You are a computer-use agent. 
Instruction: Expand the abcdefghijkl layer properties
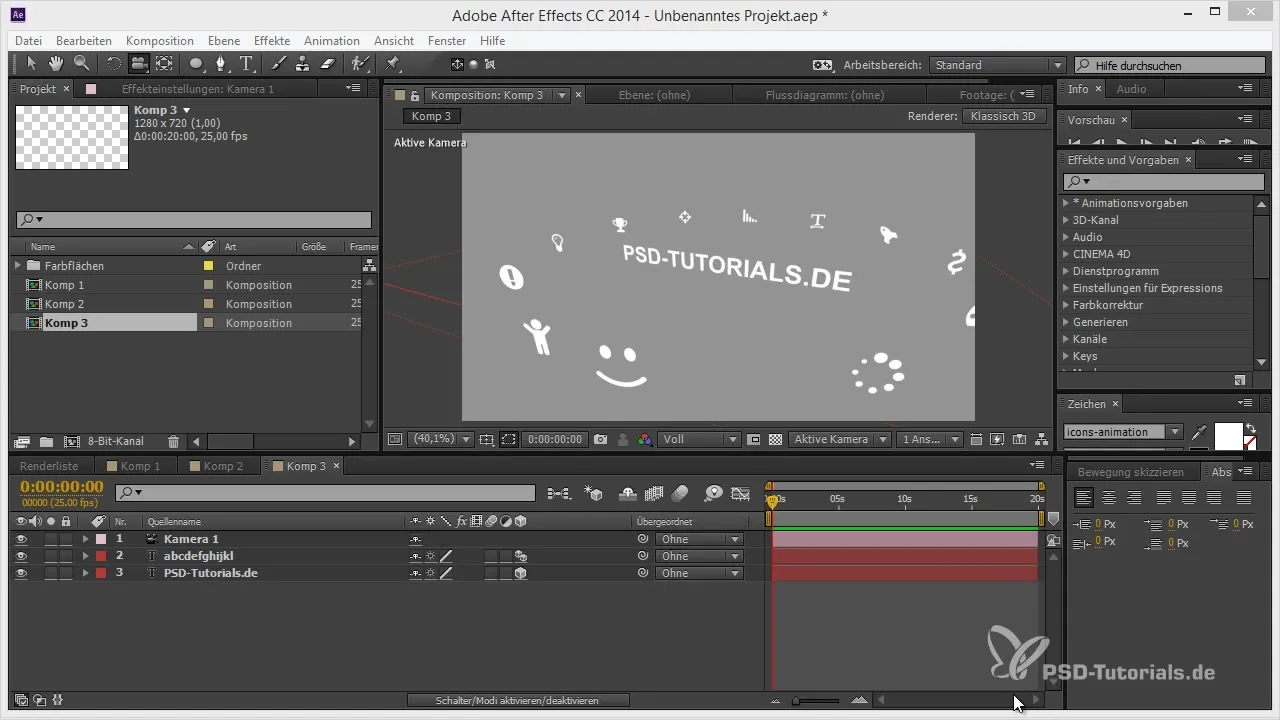(x=85, y=556)
